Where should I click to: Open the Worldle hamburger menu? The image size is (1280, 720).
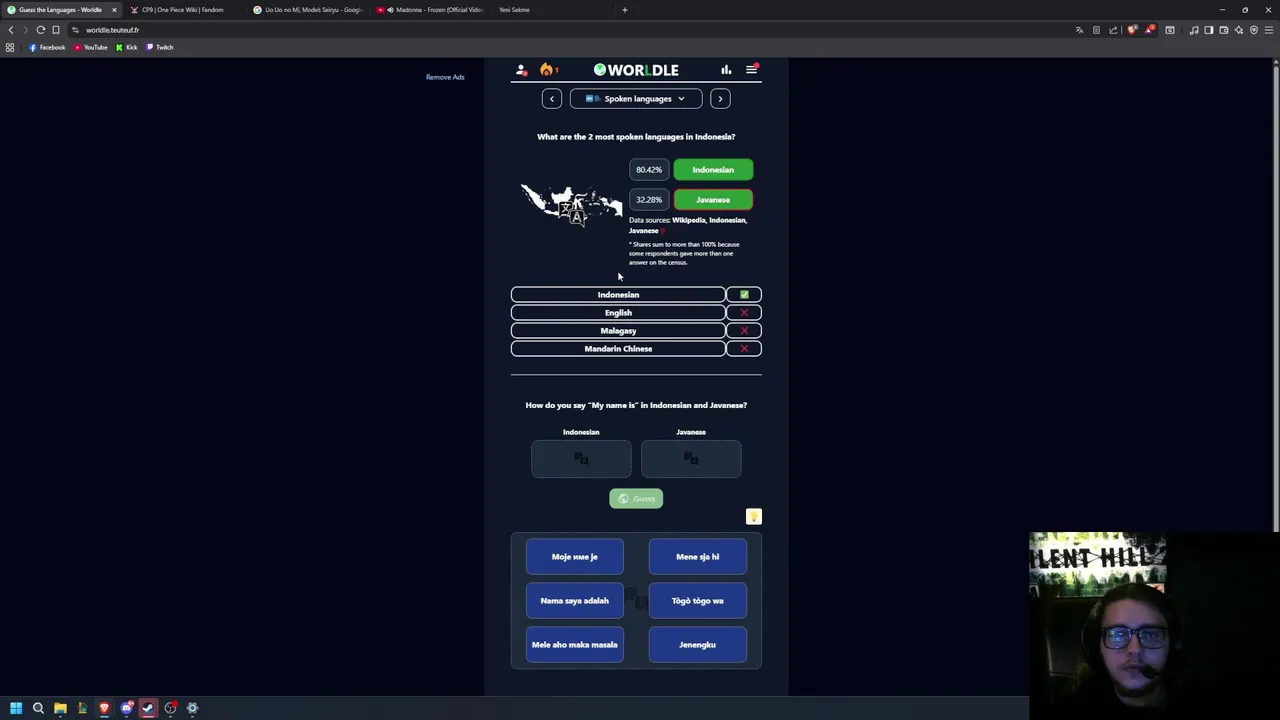[x=751, y=70]
